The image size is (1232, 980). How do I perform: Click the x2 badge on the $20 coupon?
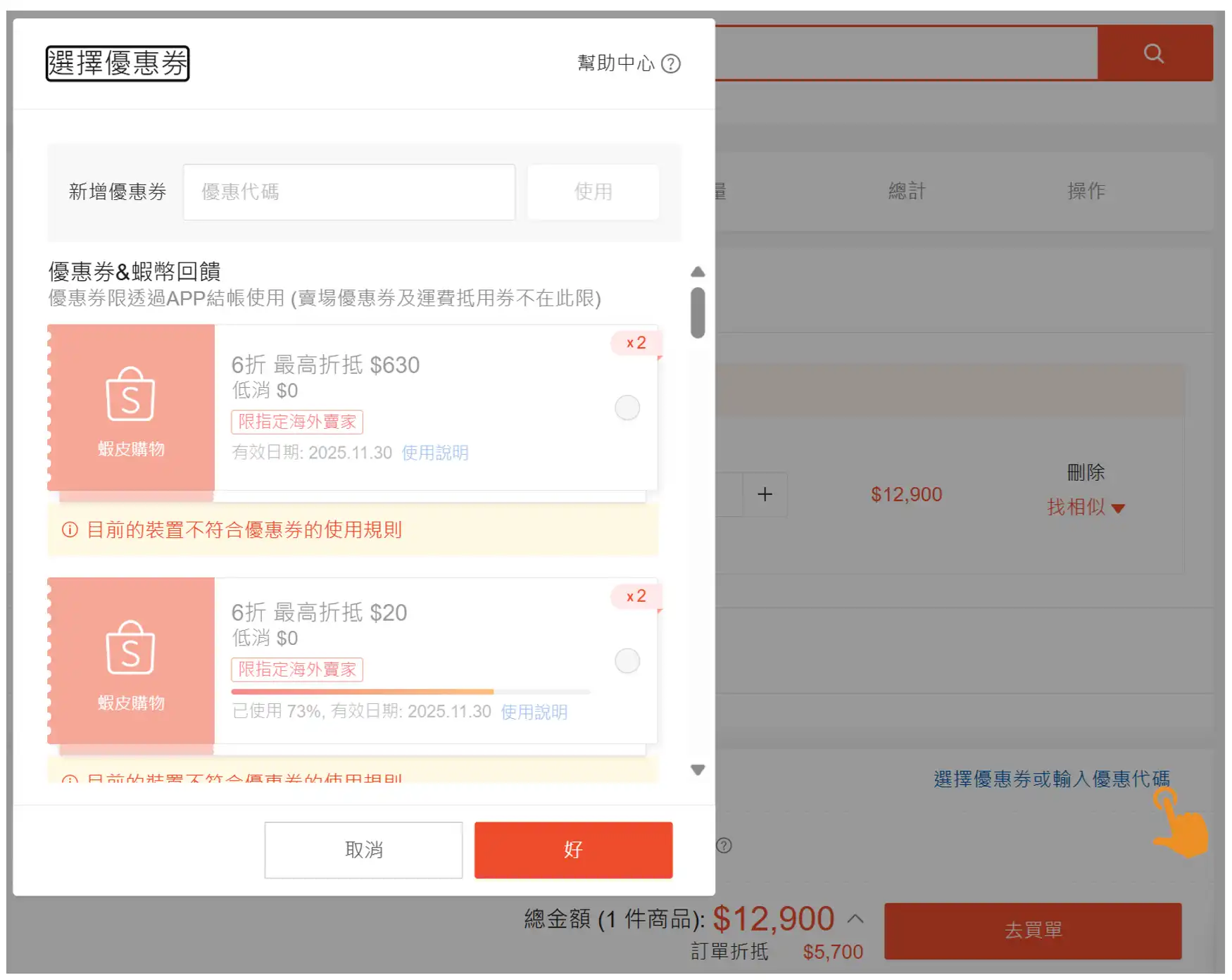(636, 596)
